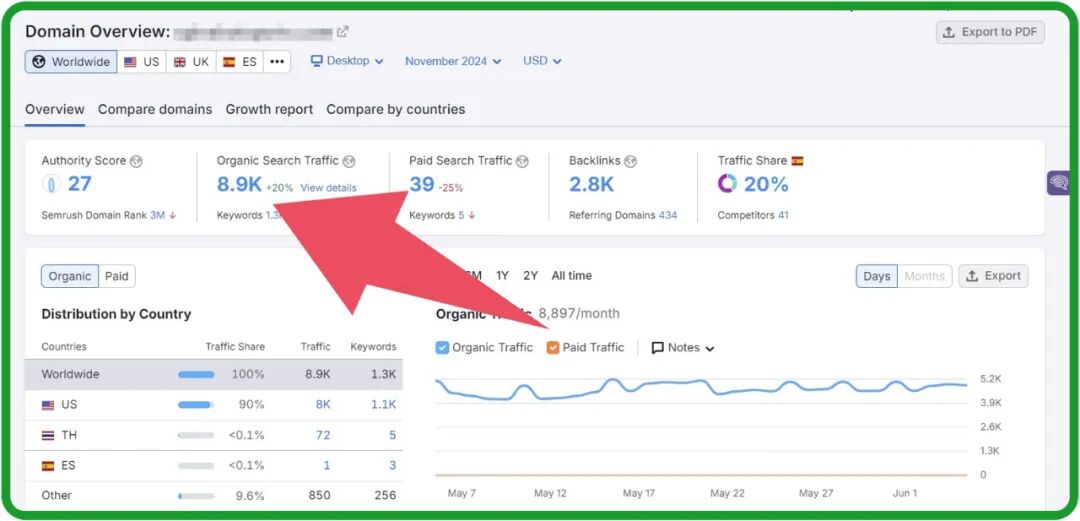1080x521 pixels.
Task: Click the Export to PDF button
Action: (x=990, y=32)
